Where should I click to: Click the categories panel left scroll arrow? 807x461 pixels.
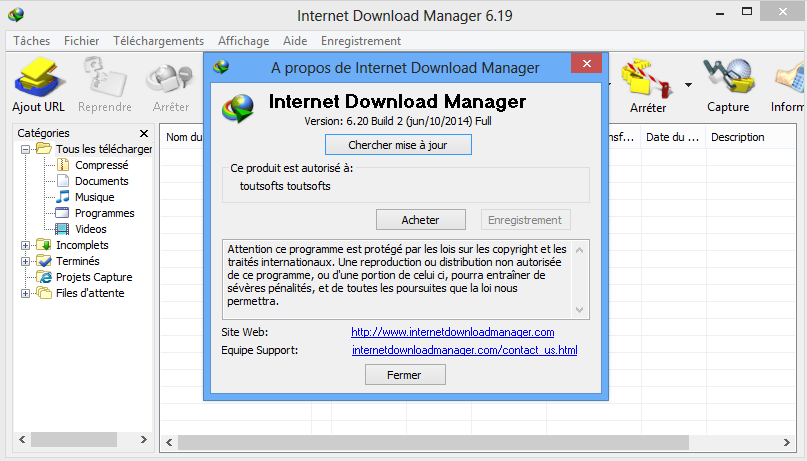[22, 439]
